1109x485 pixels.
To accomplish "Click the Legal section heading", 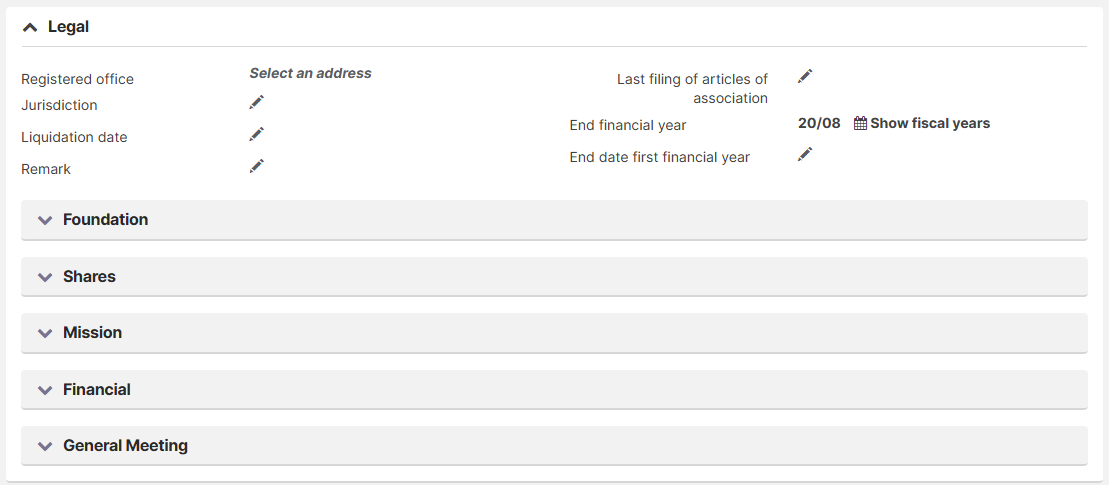I will (69, 28).
